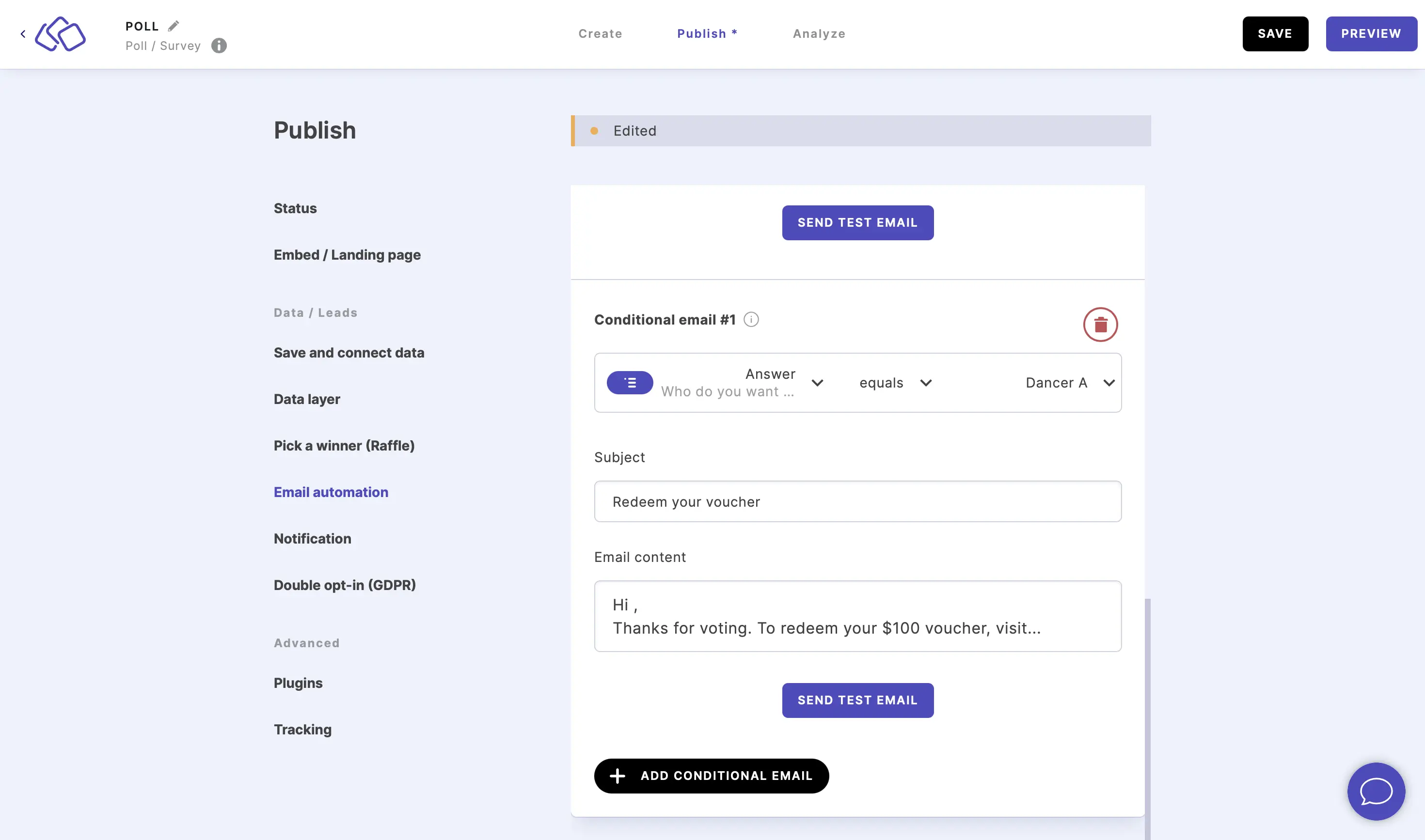Select the Double opt-in GDPR option
Image resolution: width=1425 pixels, height=840 pixels.
pos(345,585)
